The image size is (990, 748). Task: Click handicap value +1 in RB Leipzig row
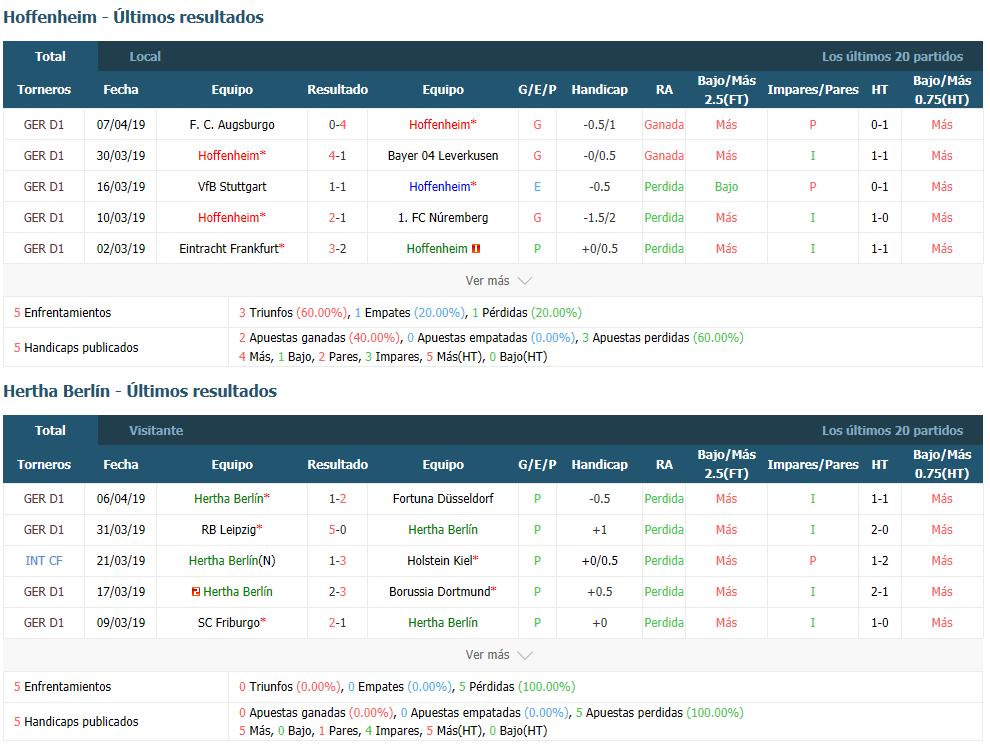pyautogui.click(x=599, y=530)
